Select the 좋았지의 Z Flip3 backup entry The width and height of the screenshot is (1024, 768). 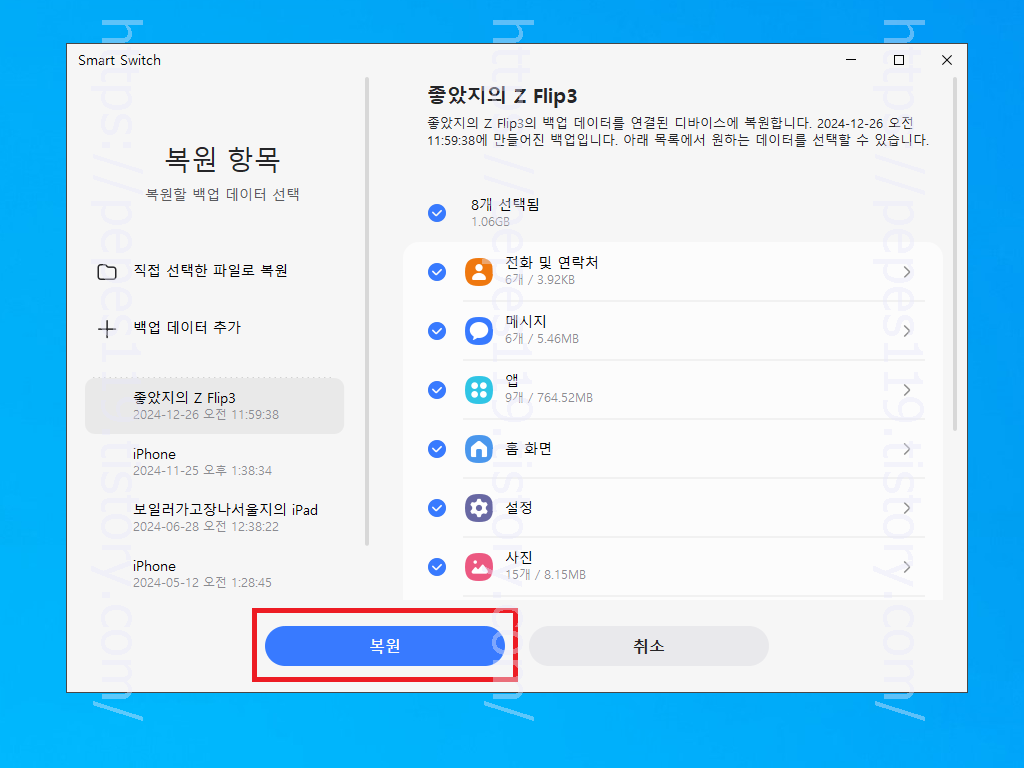pos(214,406)
